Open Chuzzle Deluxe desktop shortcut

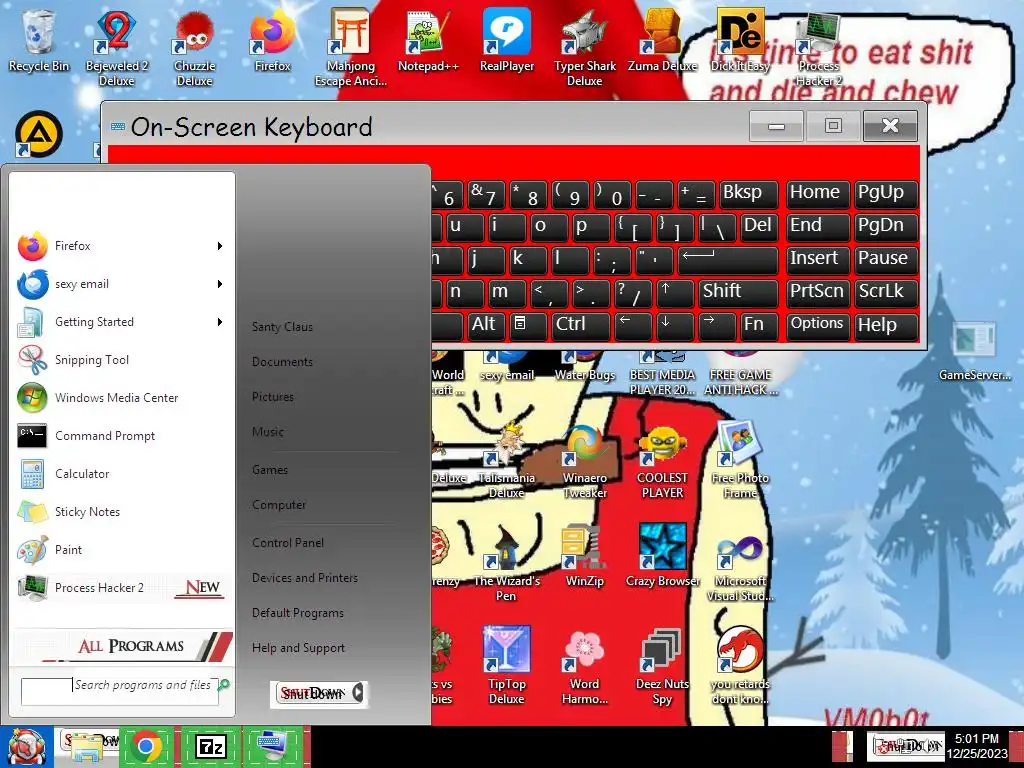195,49
